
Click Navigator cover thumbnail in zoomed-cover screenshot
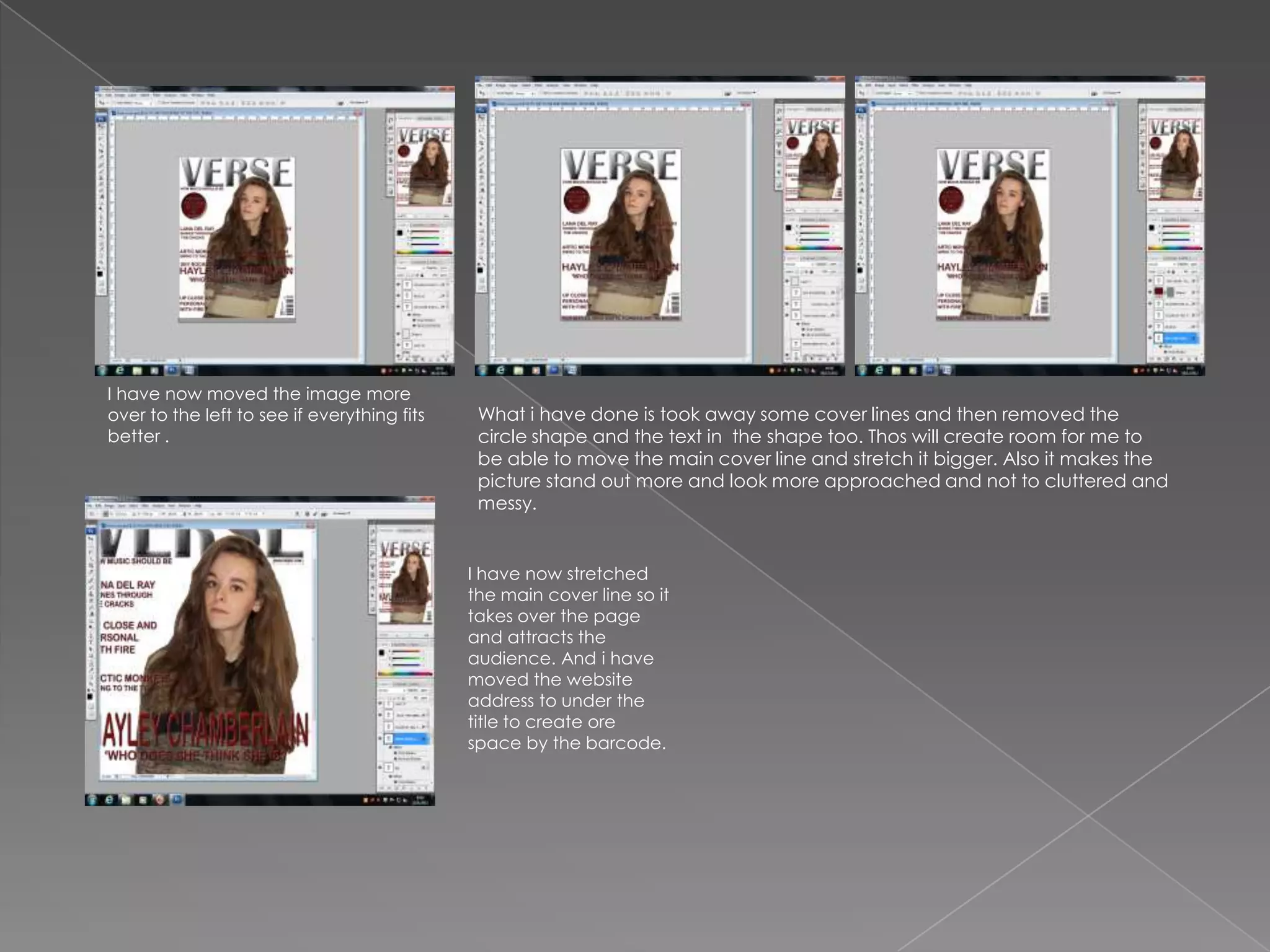click(x=405, y=583)
